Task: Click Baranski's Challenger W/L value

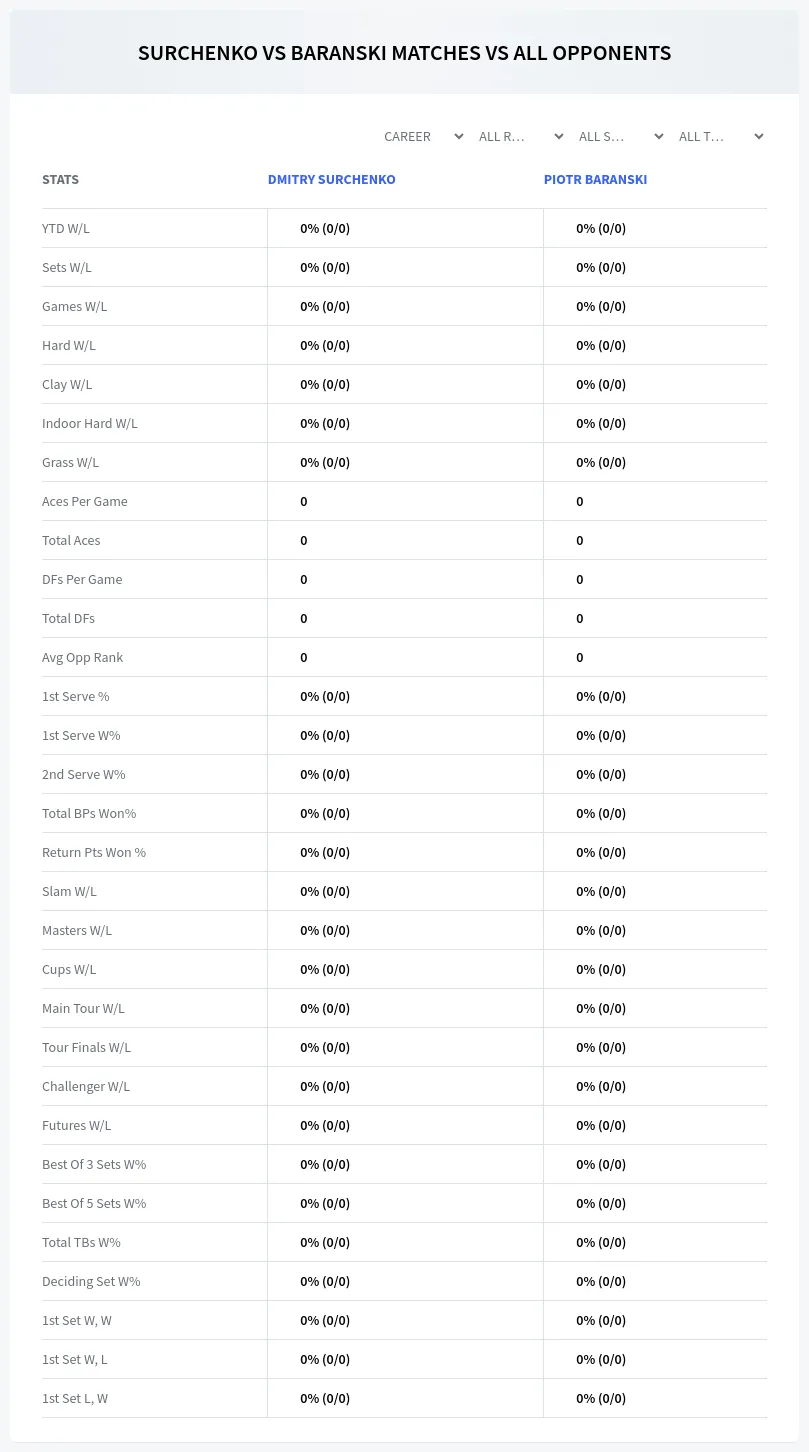Action: [x=601, y=1087]
